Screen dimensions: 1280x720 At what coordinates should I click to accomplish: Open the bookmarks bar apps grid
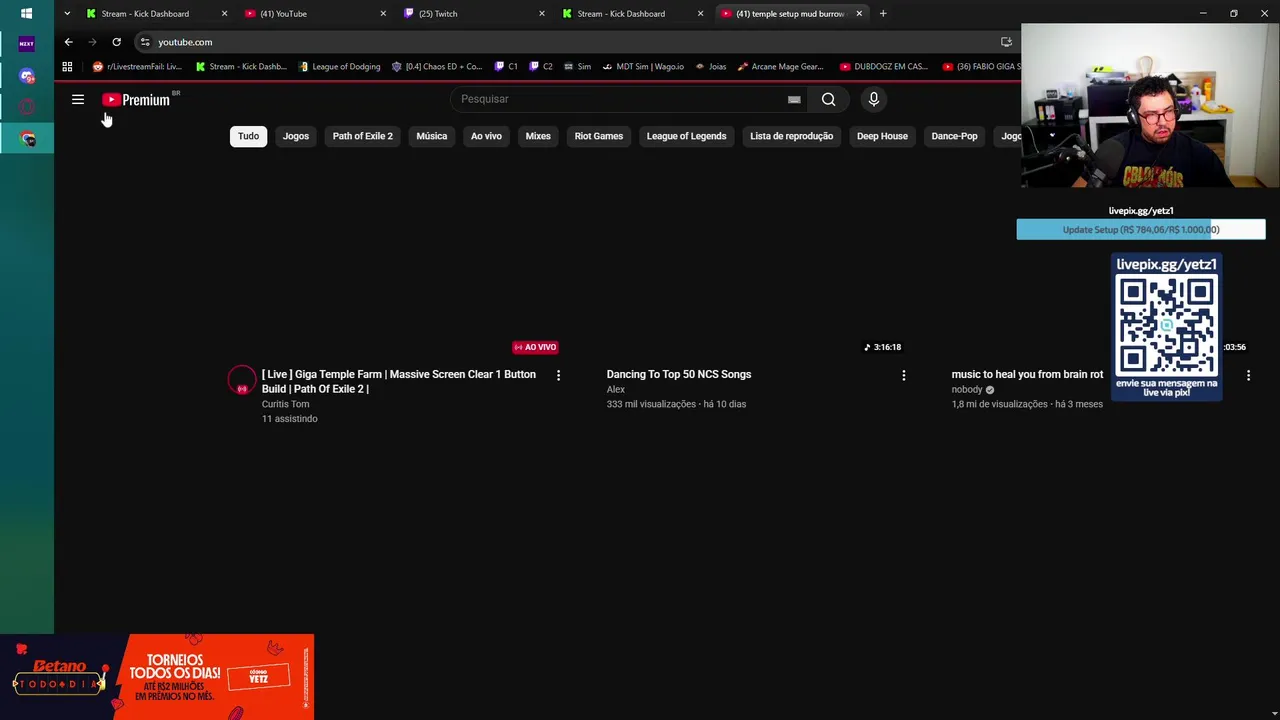click(x=67, y=67)
